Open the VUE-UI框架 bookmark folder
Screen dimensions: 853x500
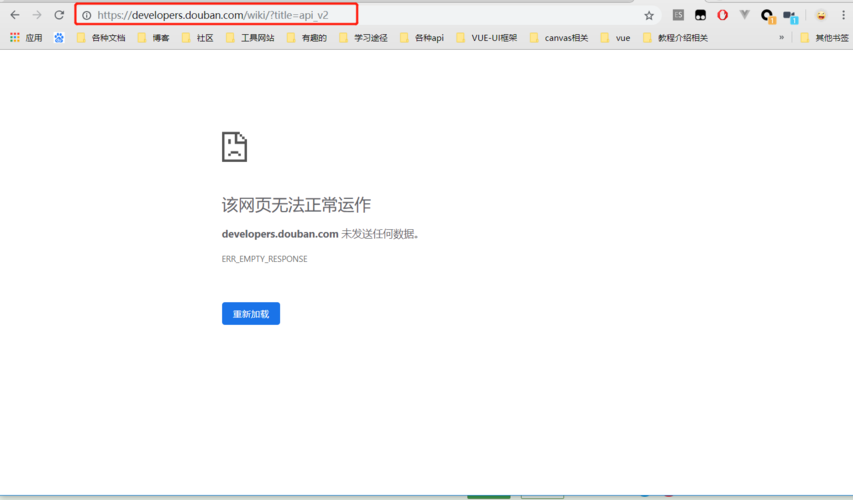point(486,38)
